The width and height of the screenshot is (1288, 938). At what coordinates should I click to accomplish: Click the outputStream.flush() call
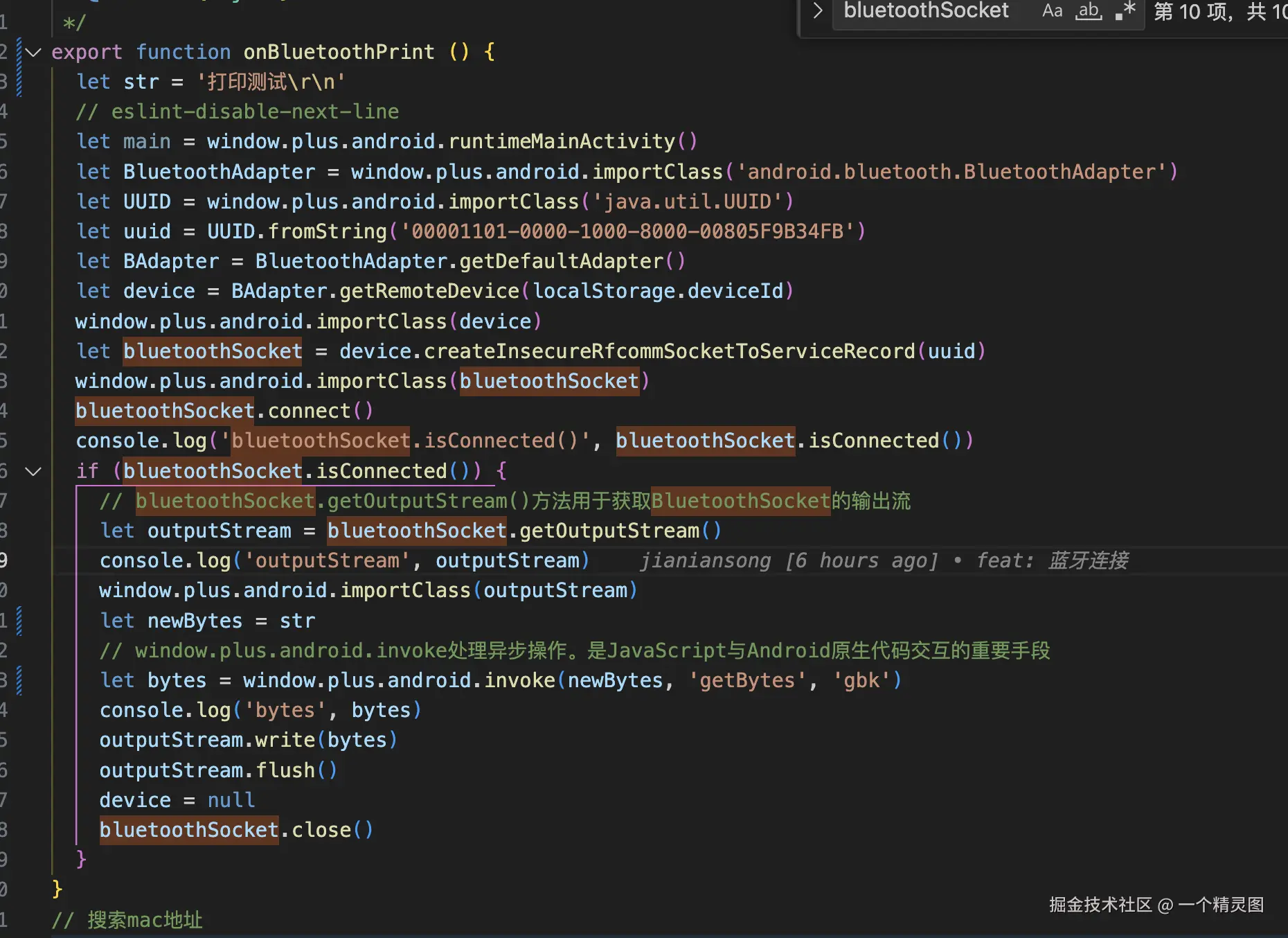click(217, 770)
